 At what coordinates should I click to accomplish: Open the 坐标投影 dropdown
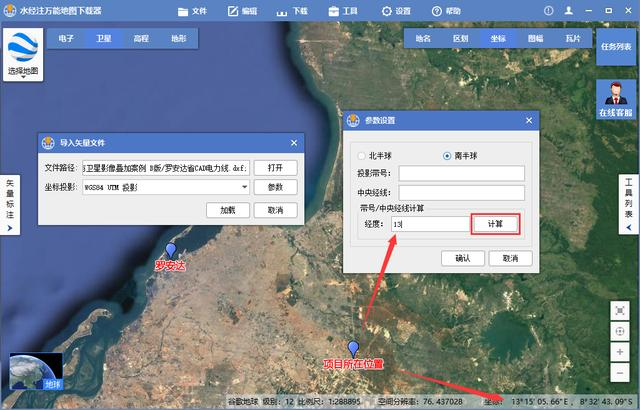(166, 187)
